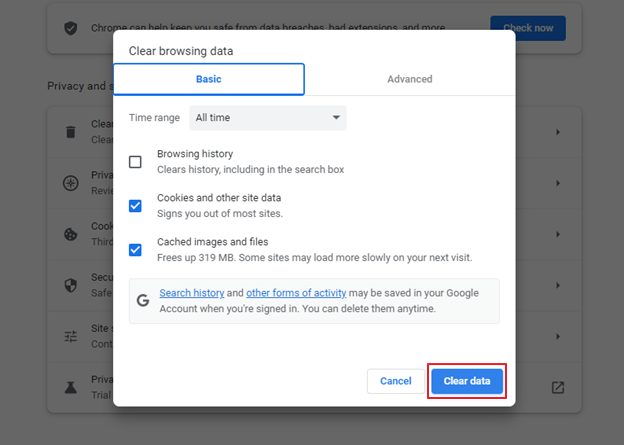Switch to the Advanced tab
Viewport: 624px width, 445px height.
(x=410, y=79)
